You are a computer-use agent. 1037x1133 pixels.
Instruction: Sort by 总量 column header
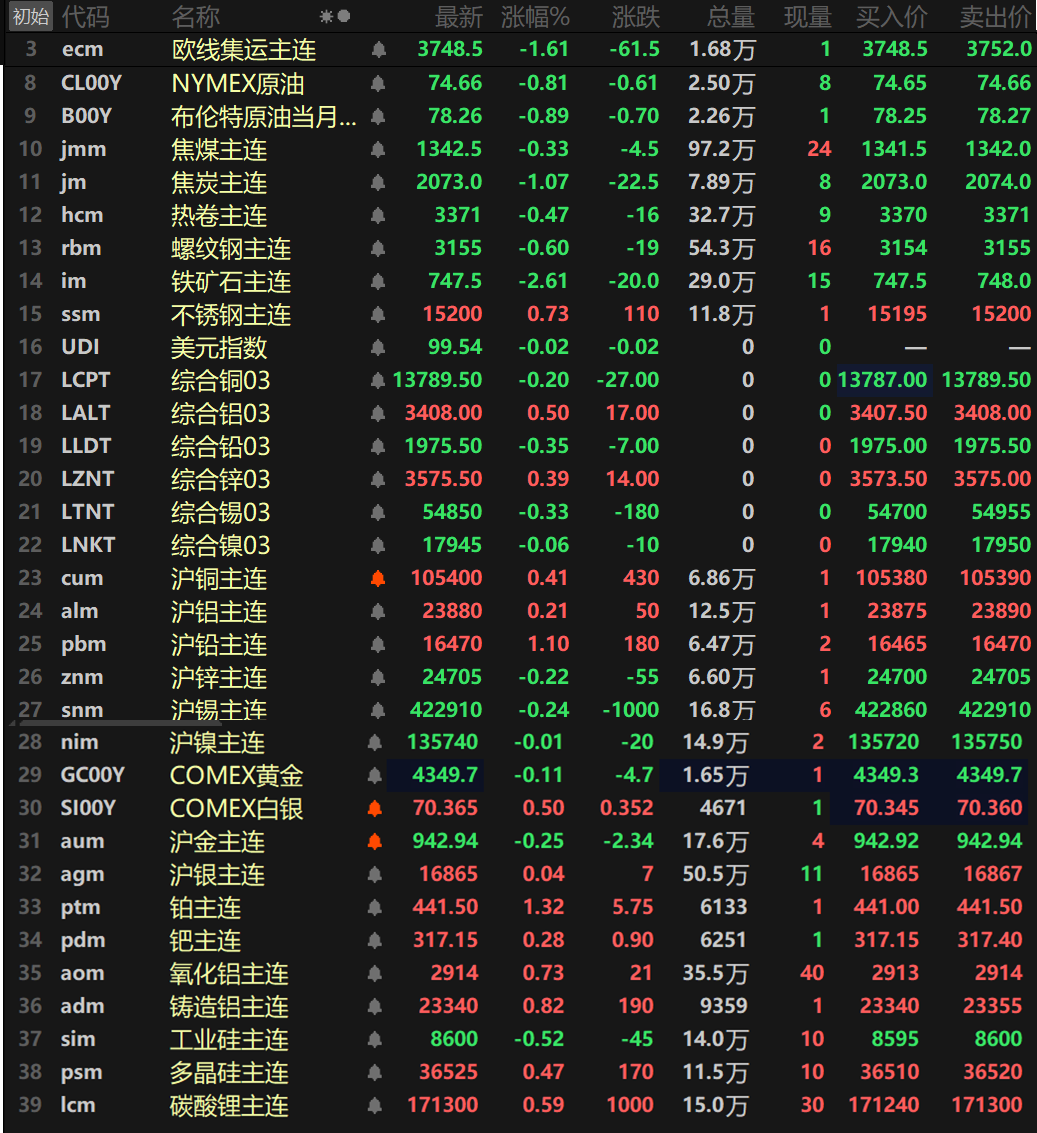[731, 16]
